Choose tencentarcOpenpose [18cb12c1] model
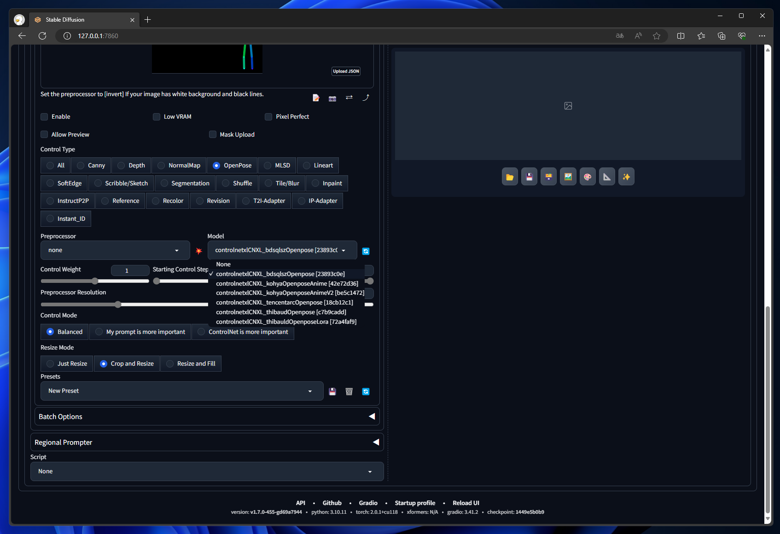Screen dimensions: 780x534 [285, 303]
